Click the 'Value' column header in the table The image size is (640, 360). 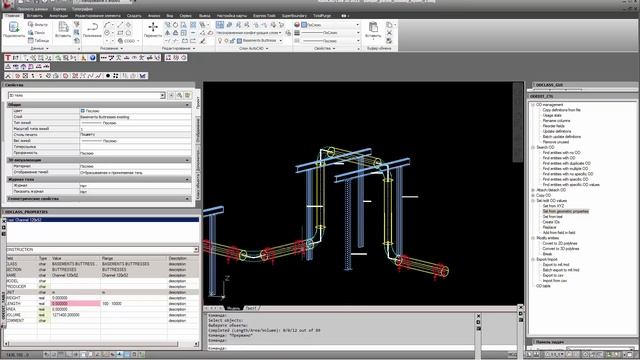tap(76, 258)
